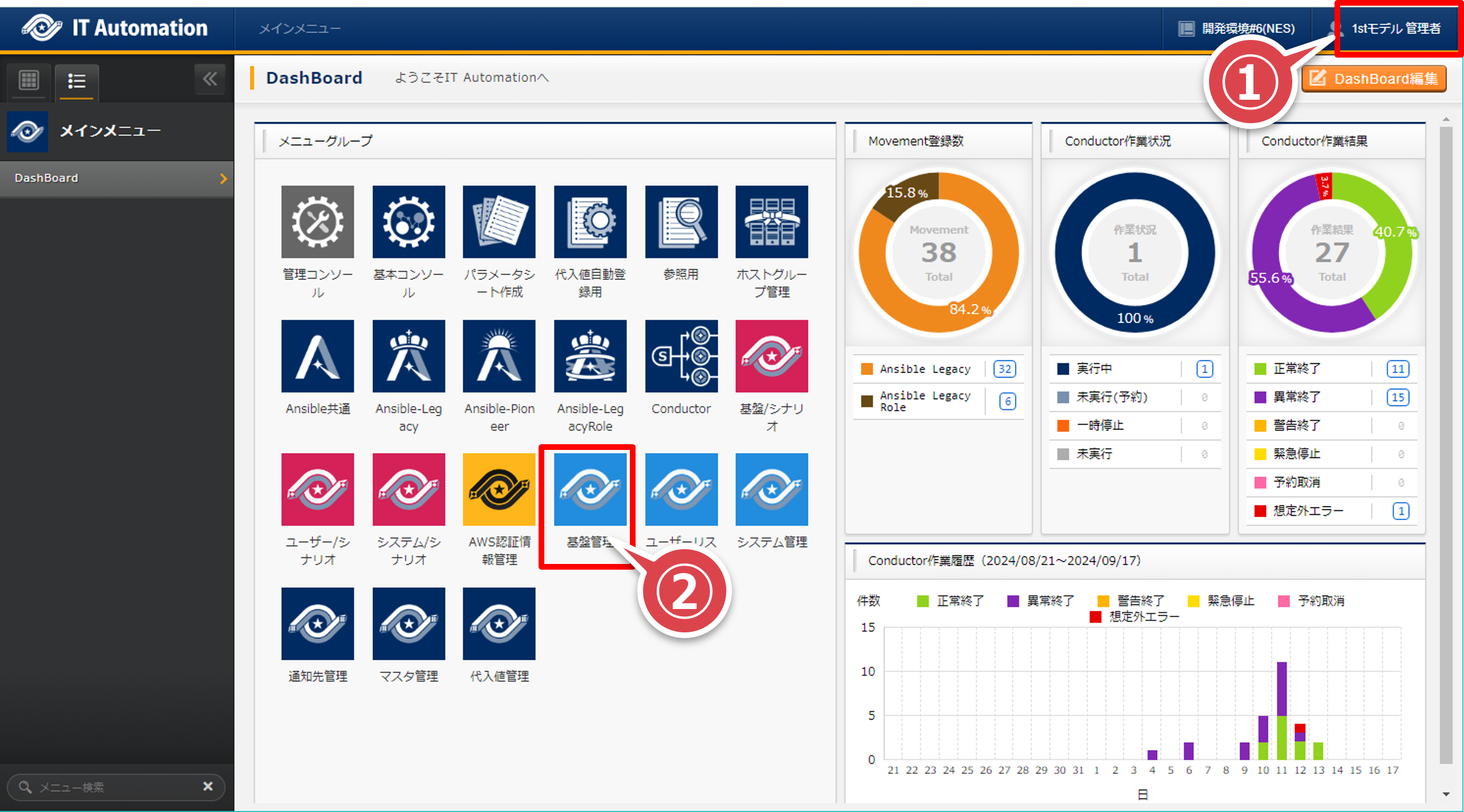Collapse the sidebar with double chevron

point(209,79)
